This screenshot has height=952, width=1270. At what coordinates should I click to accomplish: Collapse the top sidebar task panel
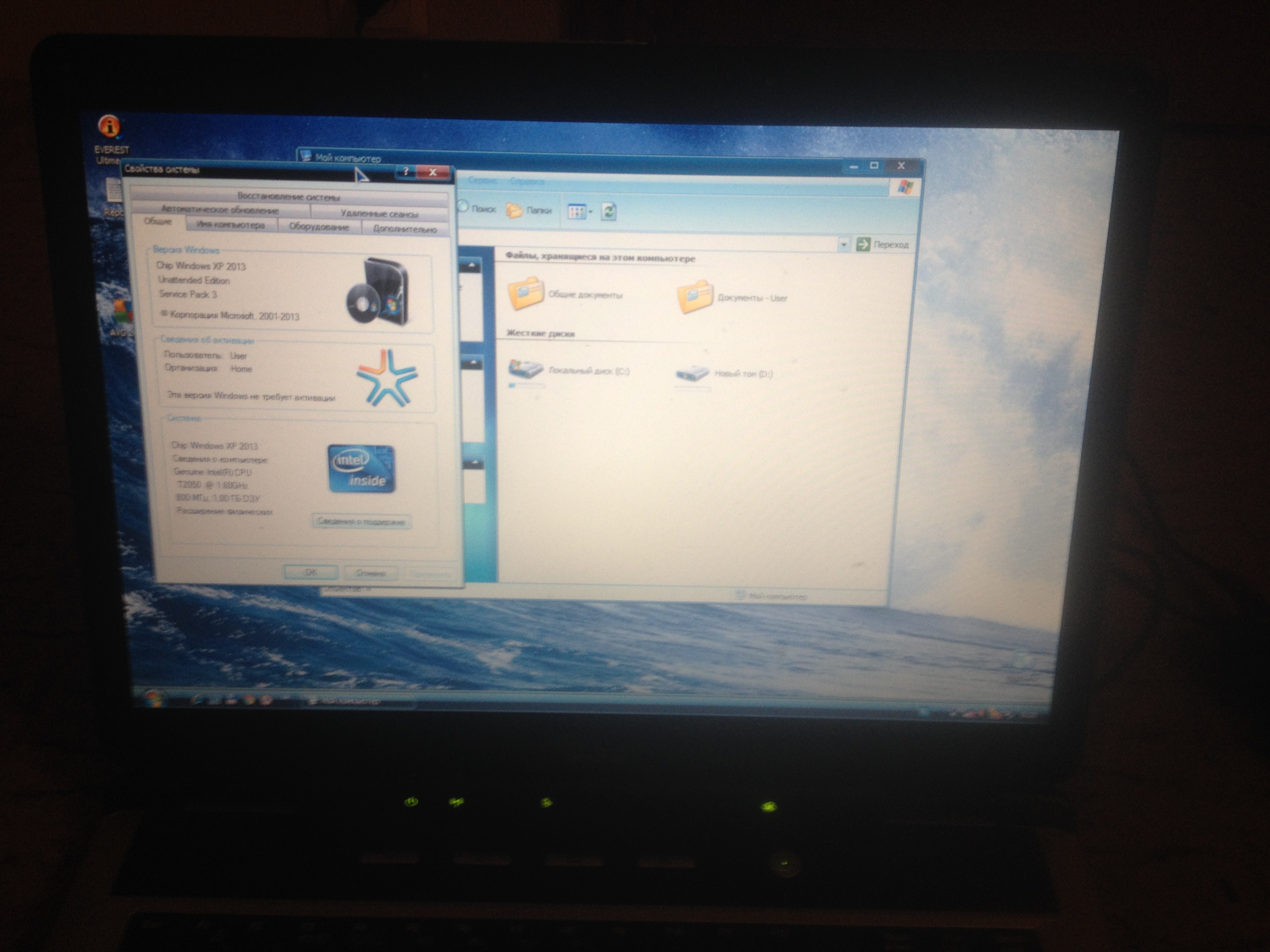click(x=472, y=266)
